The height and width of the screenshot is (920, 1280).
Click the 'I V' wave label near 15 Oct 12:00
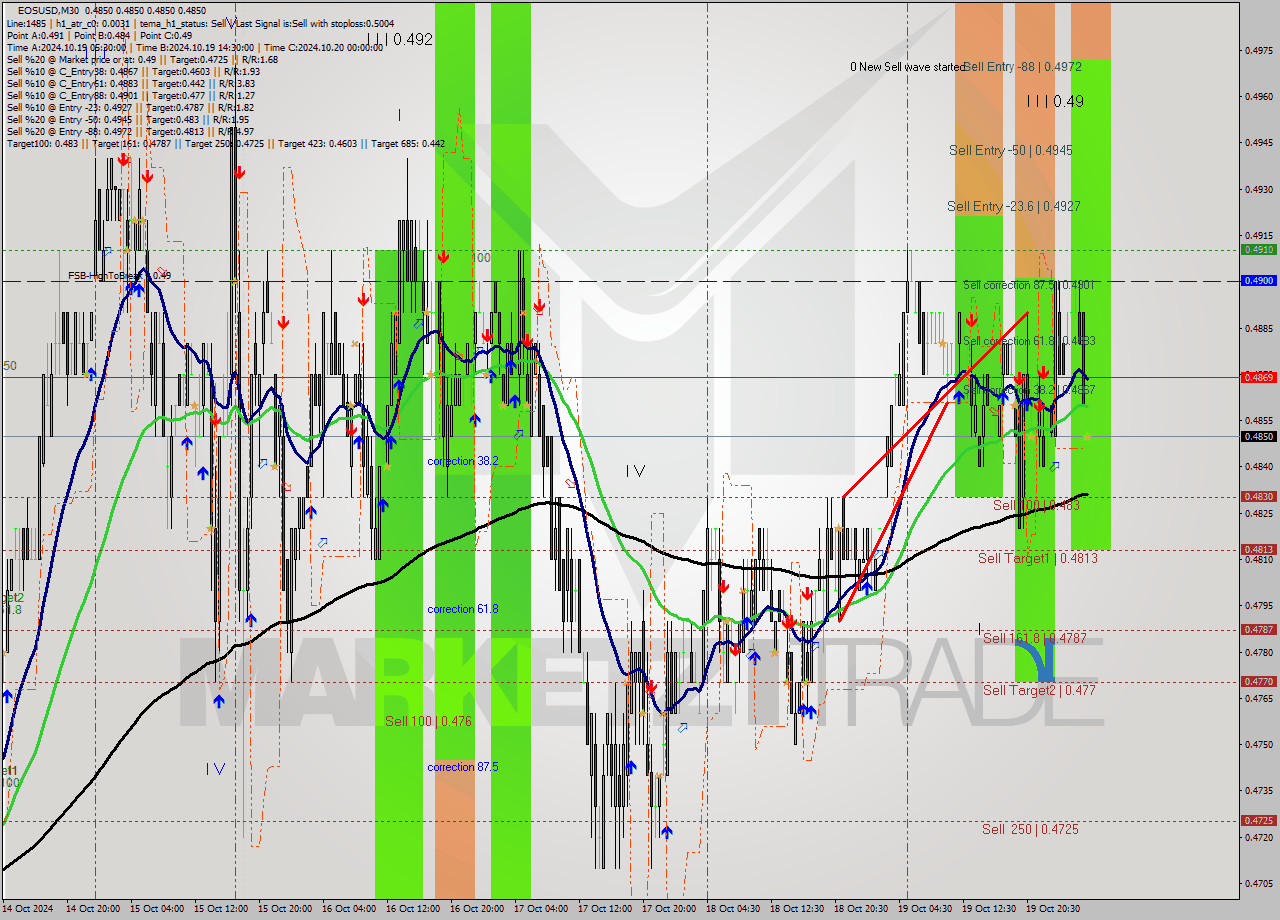tap(215, 768)
